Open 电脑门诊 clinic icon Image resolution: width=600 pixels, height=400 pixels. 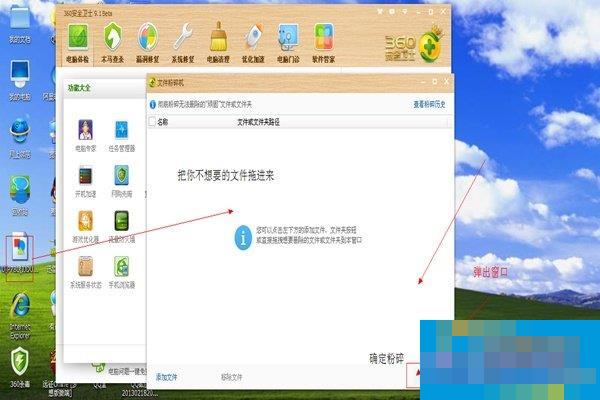(288, 43)
